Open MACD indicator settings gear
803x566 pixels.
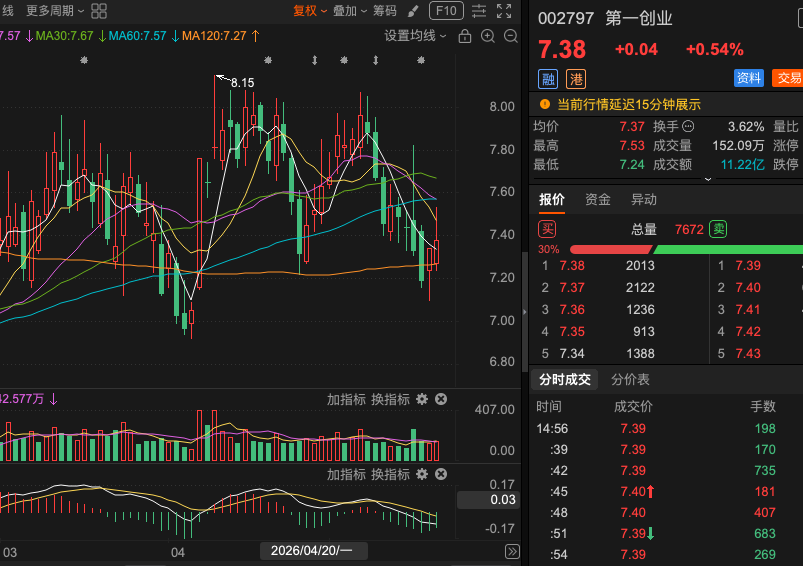(x=421, y=474)
